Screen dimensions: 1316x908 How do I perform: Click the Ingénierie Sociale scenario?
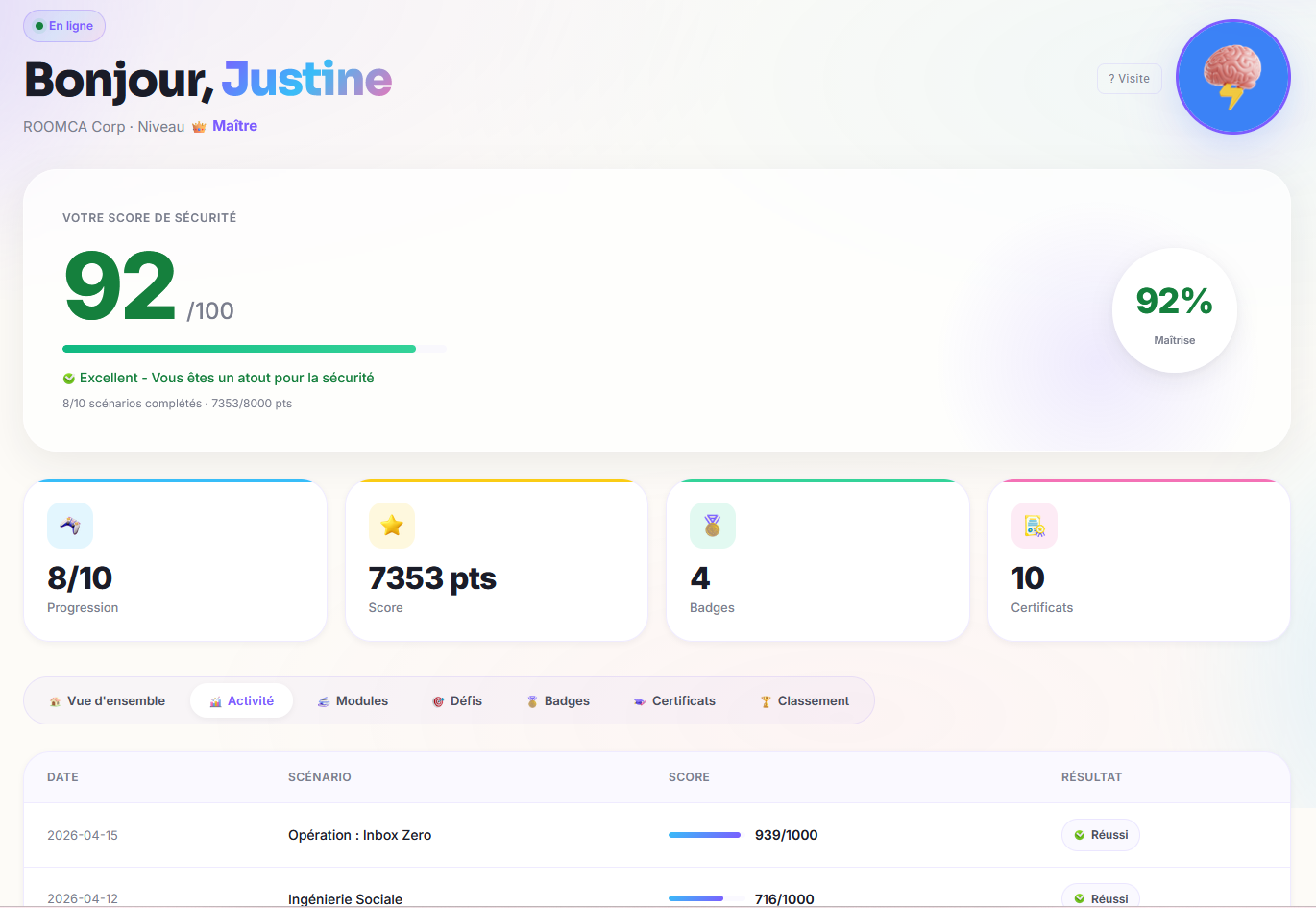point(346,899)
